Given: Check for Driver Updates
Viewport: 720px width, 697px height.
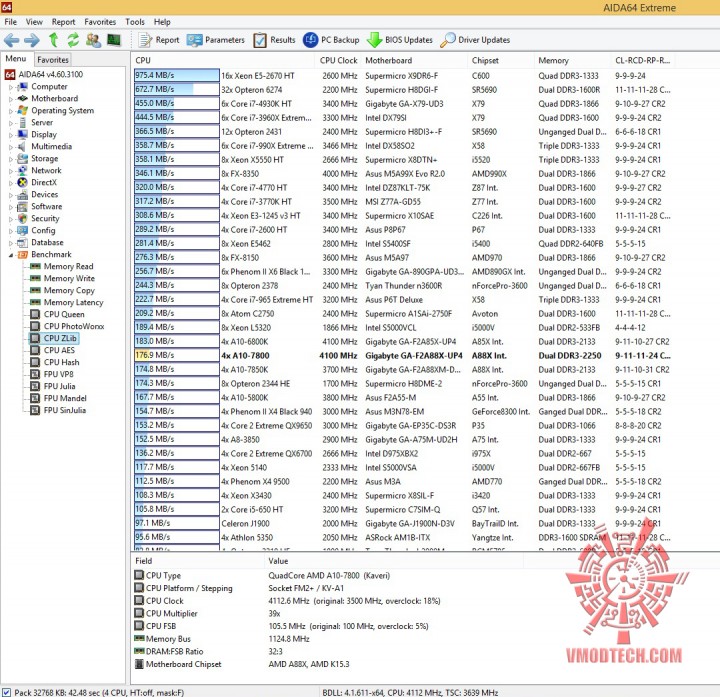Looking at the screenshot, I should click(x=475, y=40).
